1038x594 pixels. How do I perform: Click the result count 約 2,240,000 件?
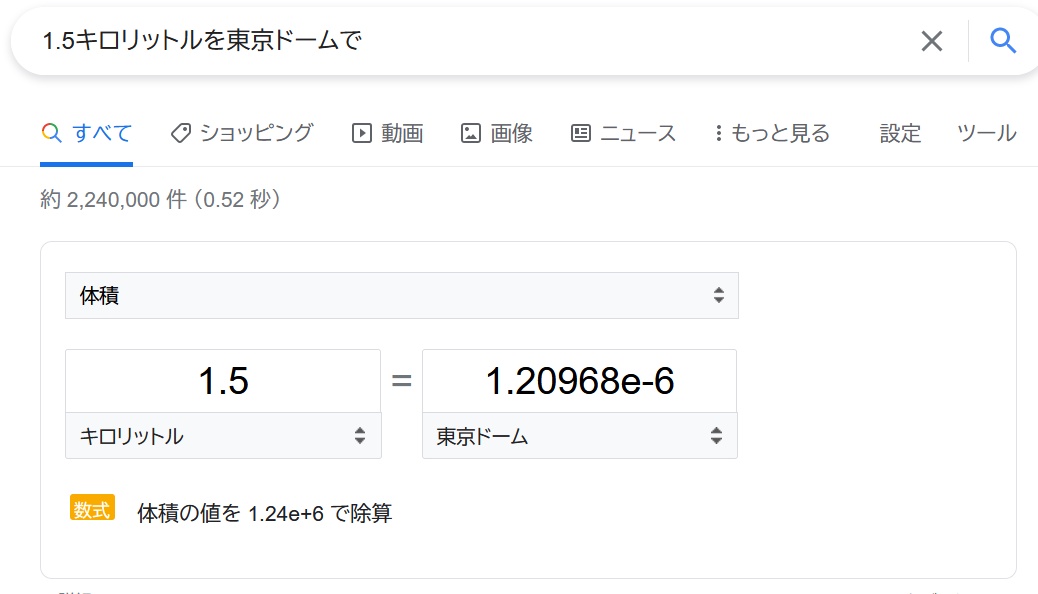(113, 199)
